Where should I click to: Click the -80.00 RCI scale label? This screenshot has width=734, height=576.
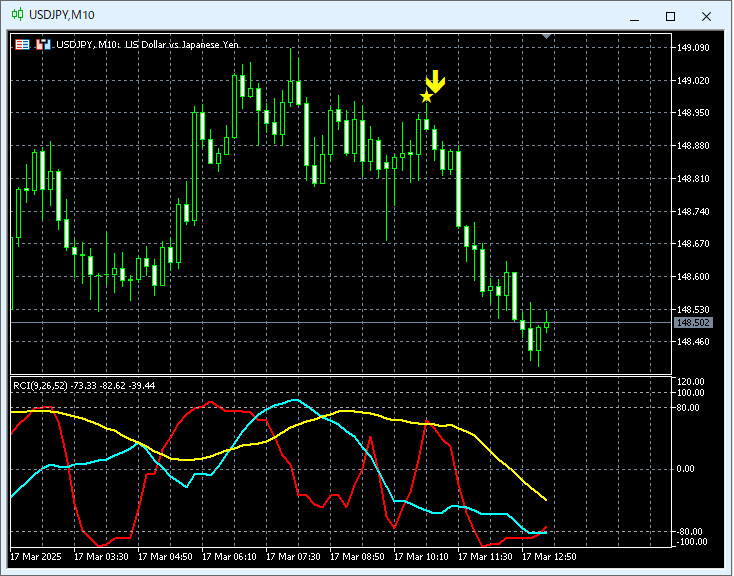[x=690, y=532]
